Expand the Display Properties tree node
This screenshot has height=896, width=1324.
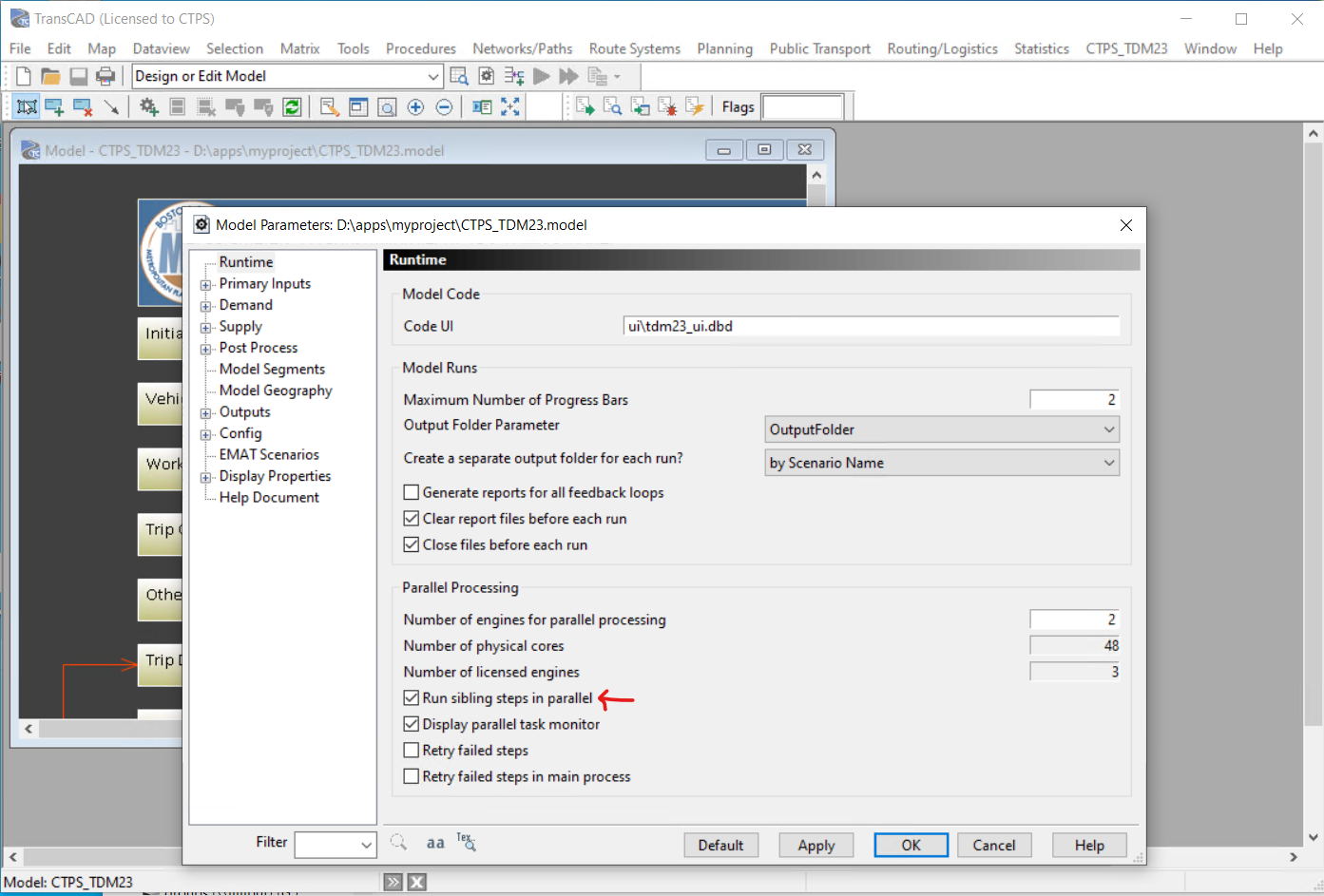click(205, 477)
